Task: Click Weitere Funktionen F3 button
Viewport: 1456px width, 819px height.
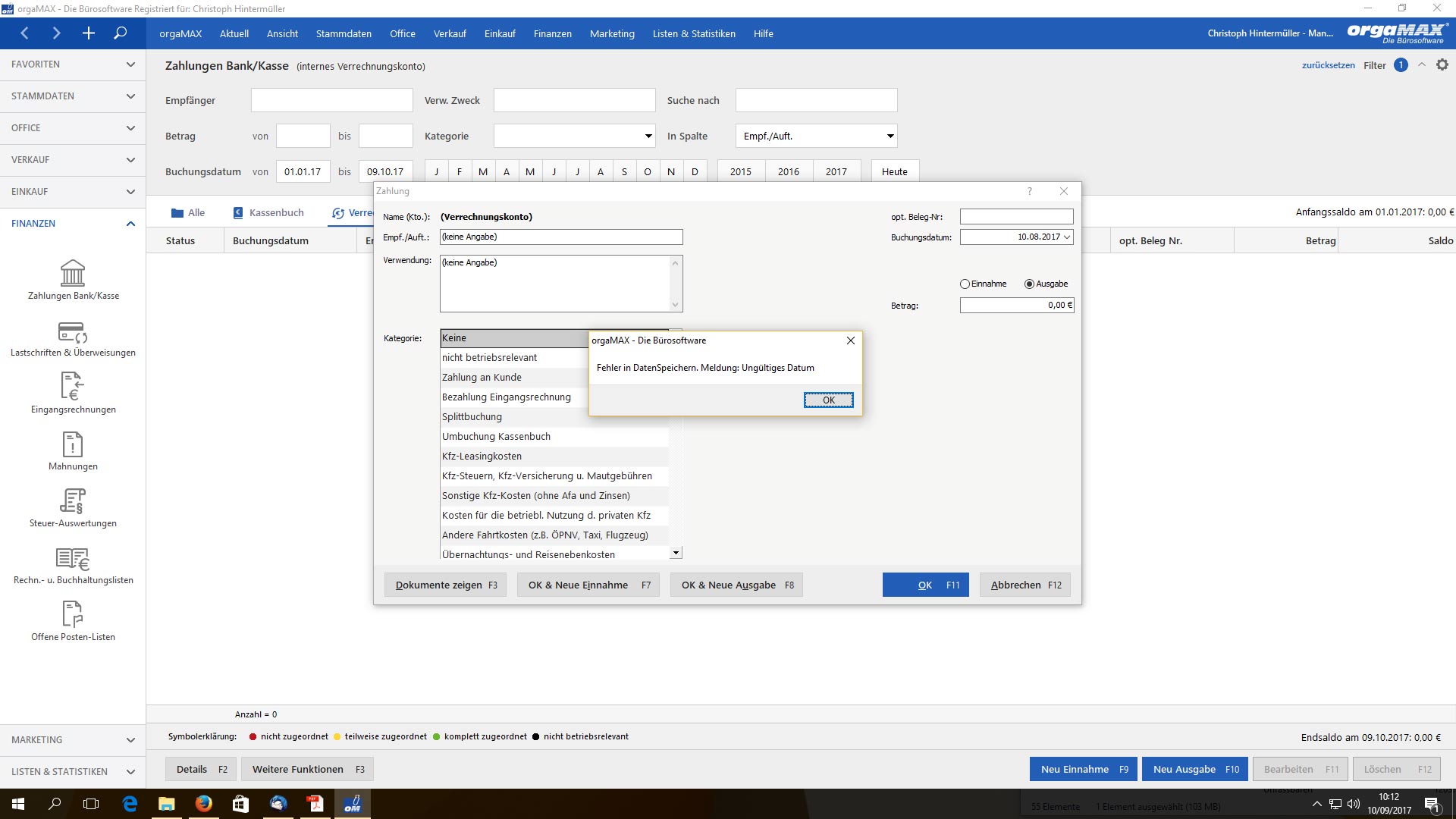Action: click(x=308, y=769)
